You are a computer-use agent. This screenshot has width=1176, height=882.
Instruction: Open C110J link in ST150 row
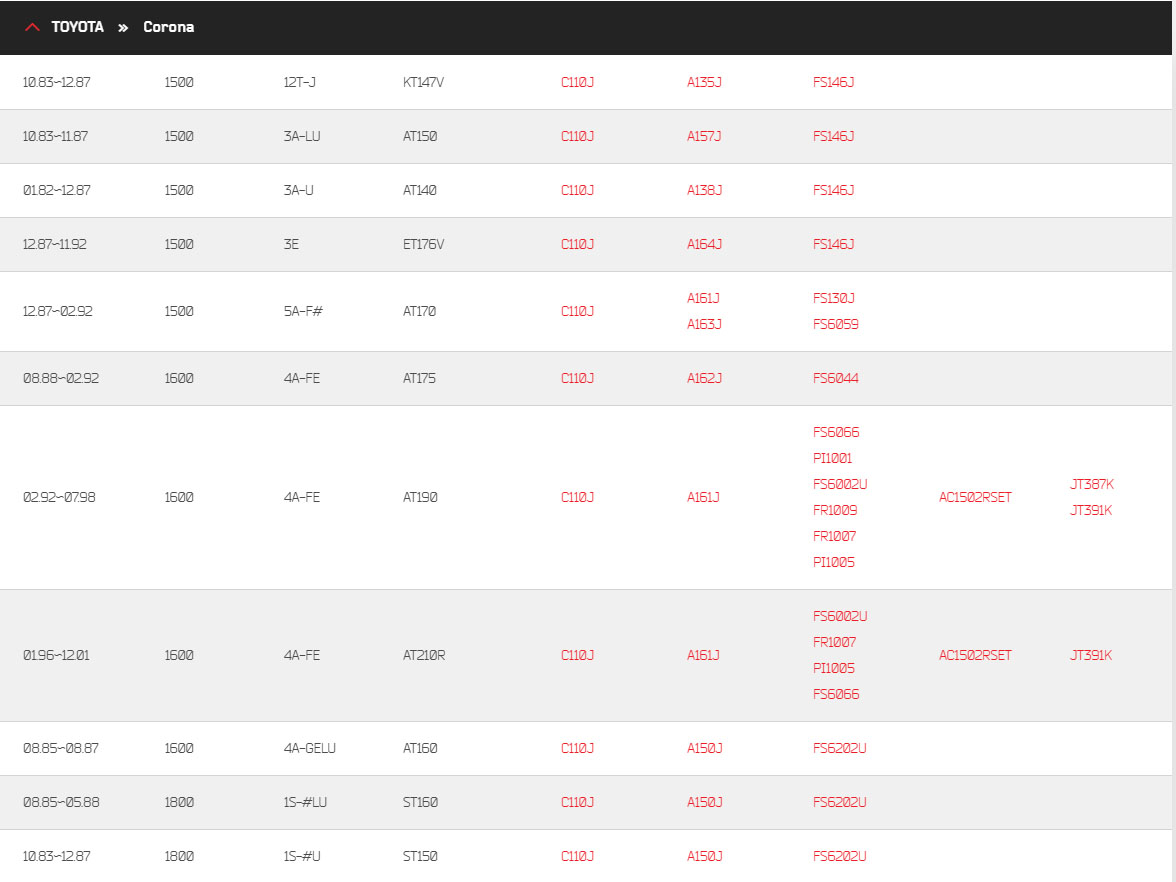(x=578, y=856)
